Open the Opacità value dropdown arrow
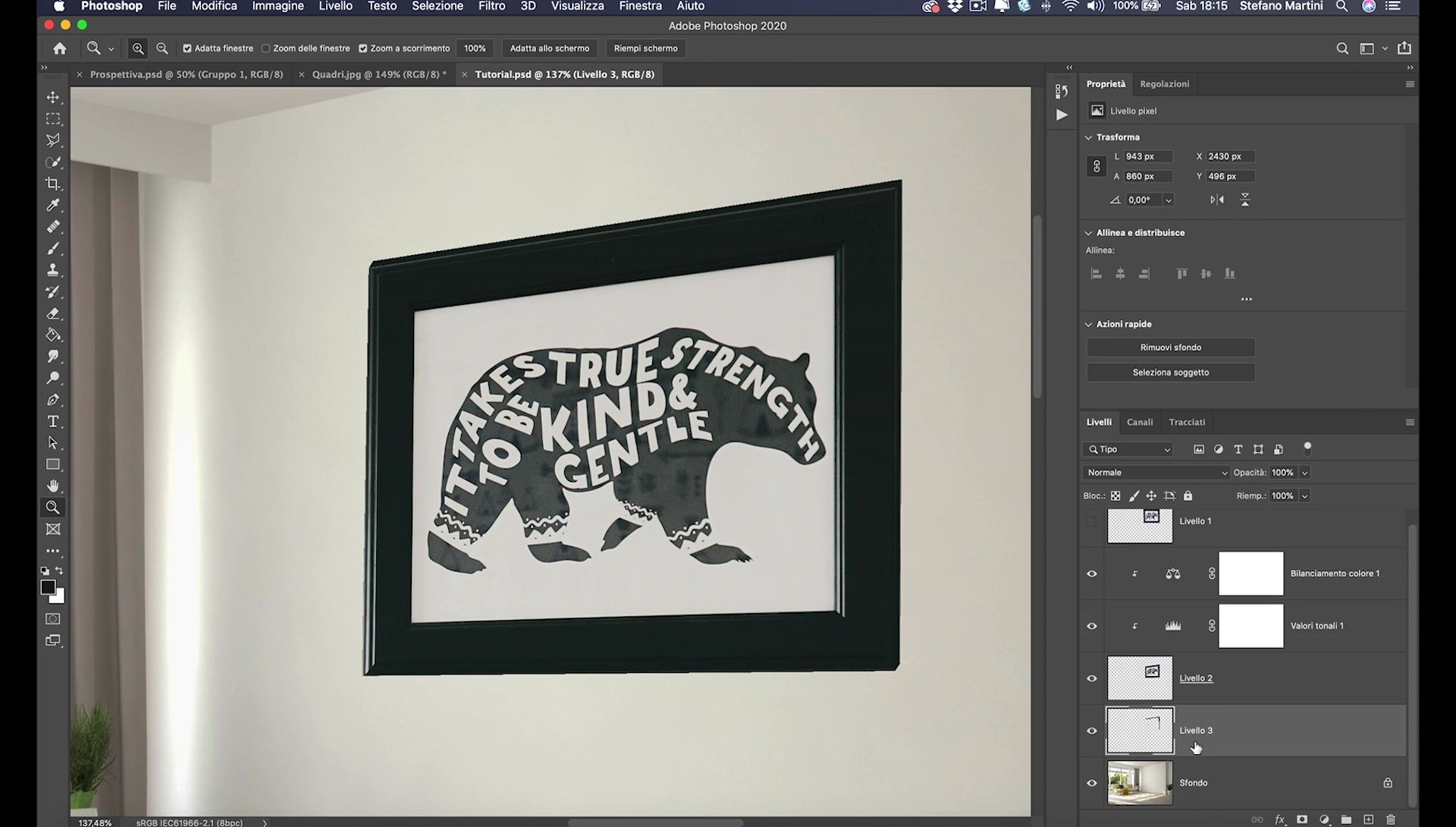The image size is (1456, 827). [1305, 473]
